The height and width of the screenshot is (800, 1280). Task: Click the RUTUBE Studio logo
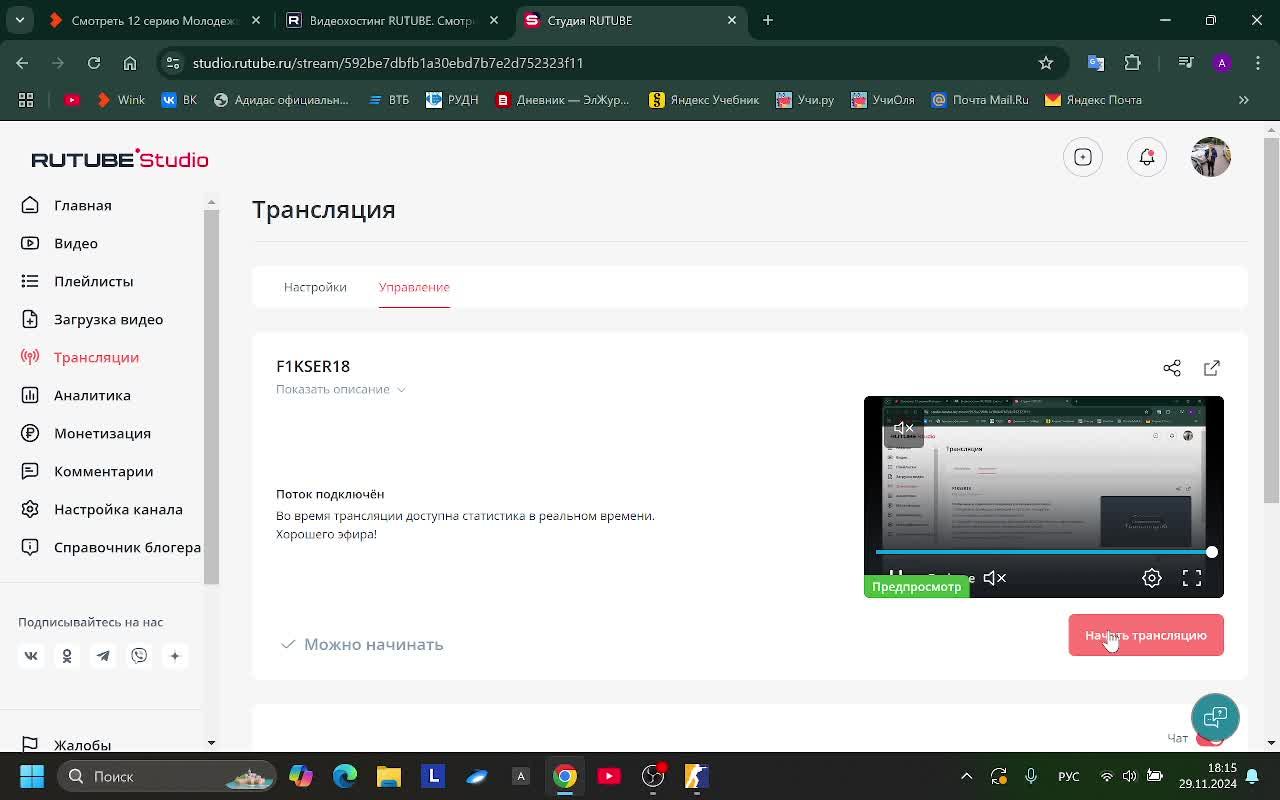(x=120, y=159)
